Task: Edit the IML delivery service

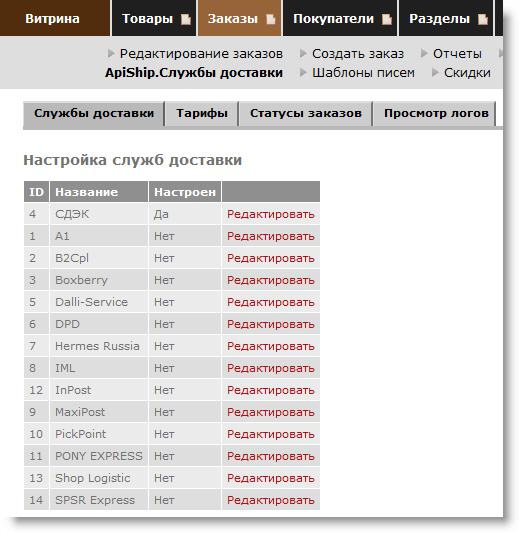Action: coord(271,368)
